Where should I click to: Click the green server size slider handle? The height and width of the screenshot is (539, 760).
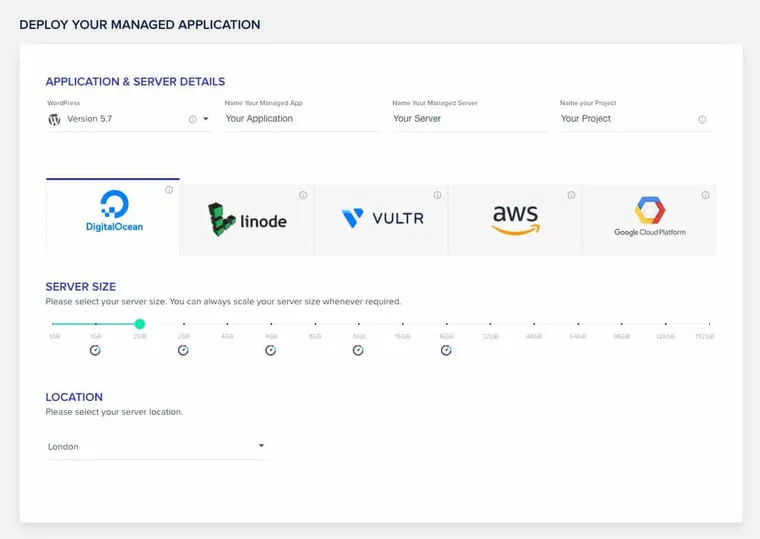[140, 324]
